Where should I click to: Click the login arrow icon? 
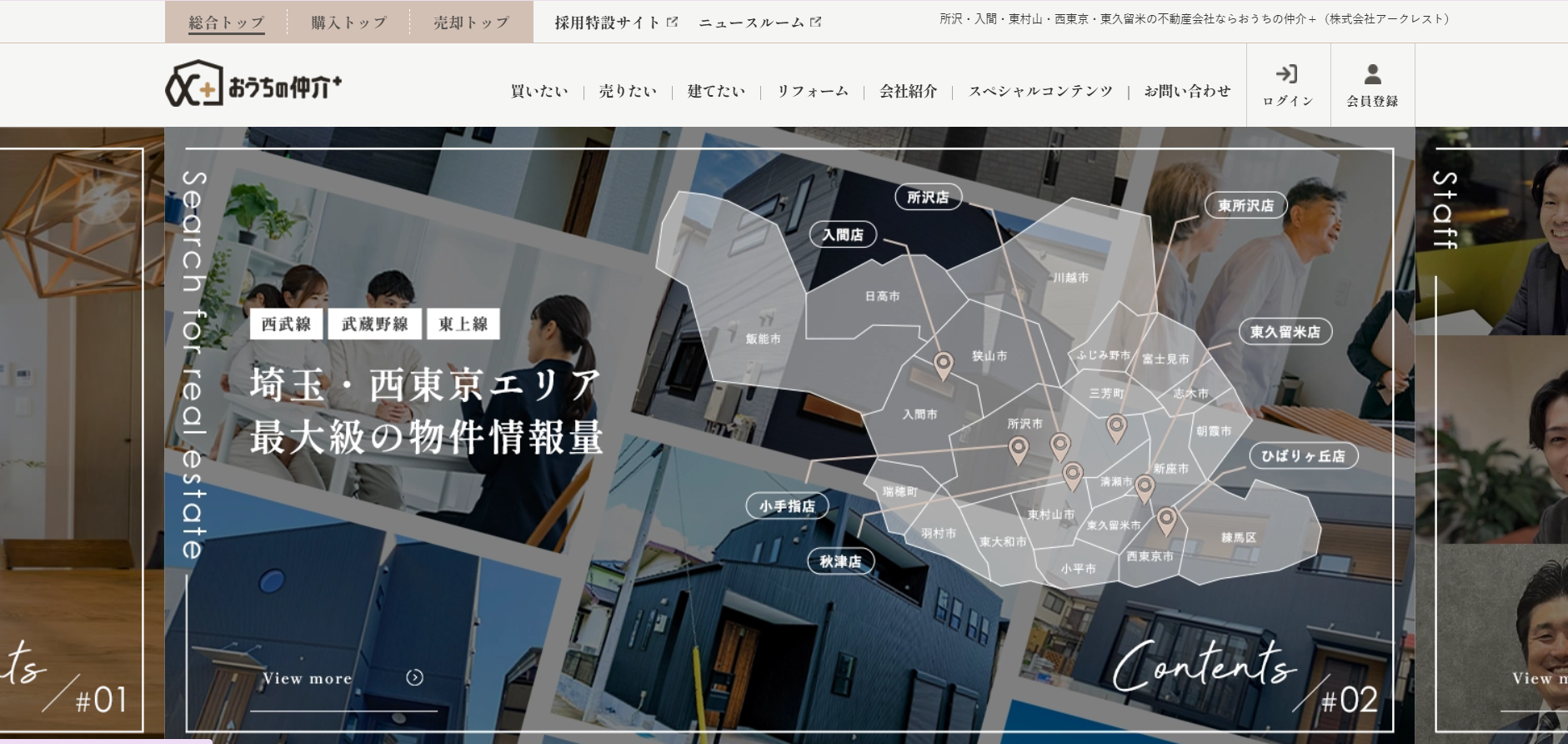pyautogui.click(x=1287, y=73)
